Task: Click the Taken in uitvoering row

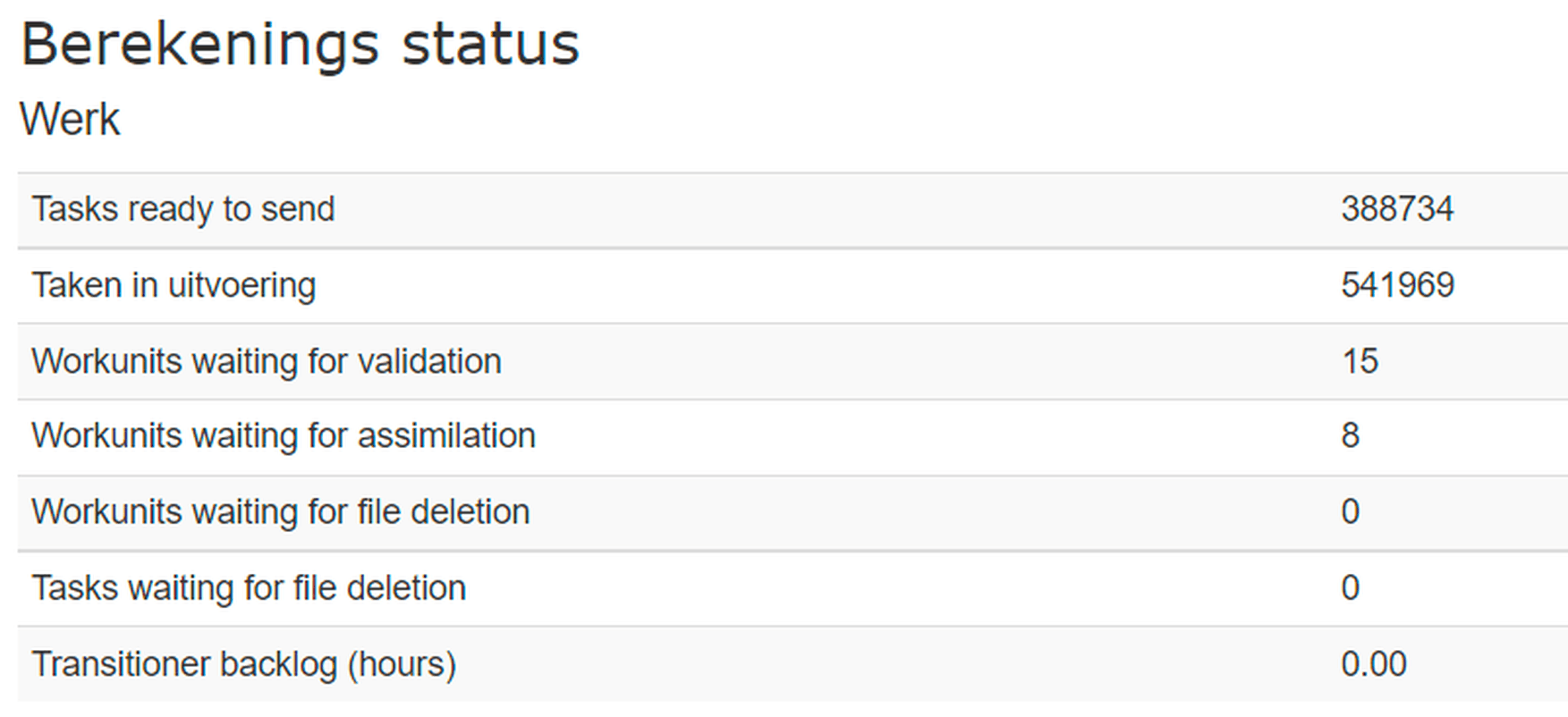Action: (792, 286)
